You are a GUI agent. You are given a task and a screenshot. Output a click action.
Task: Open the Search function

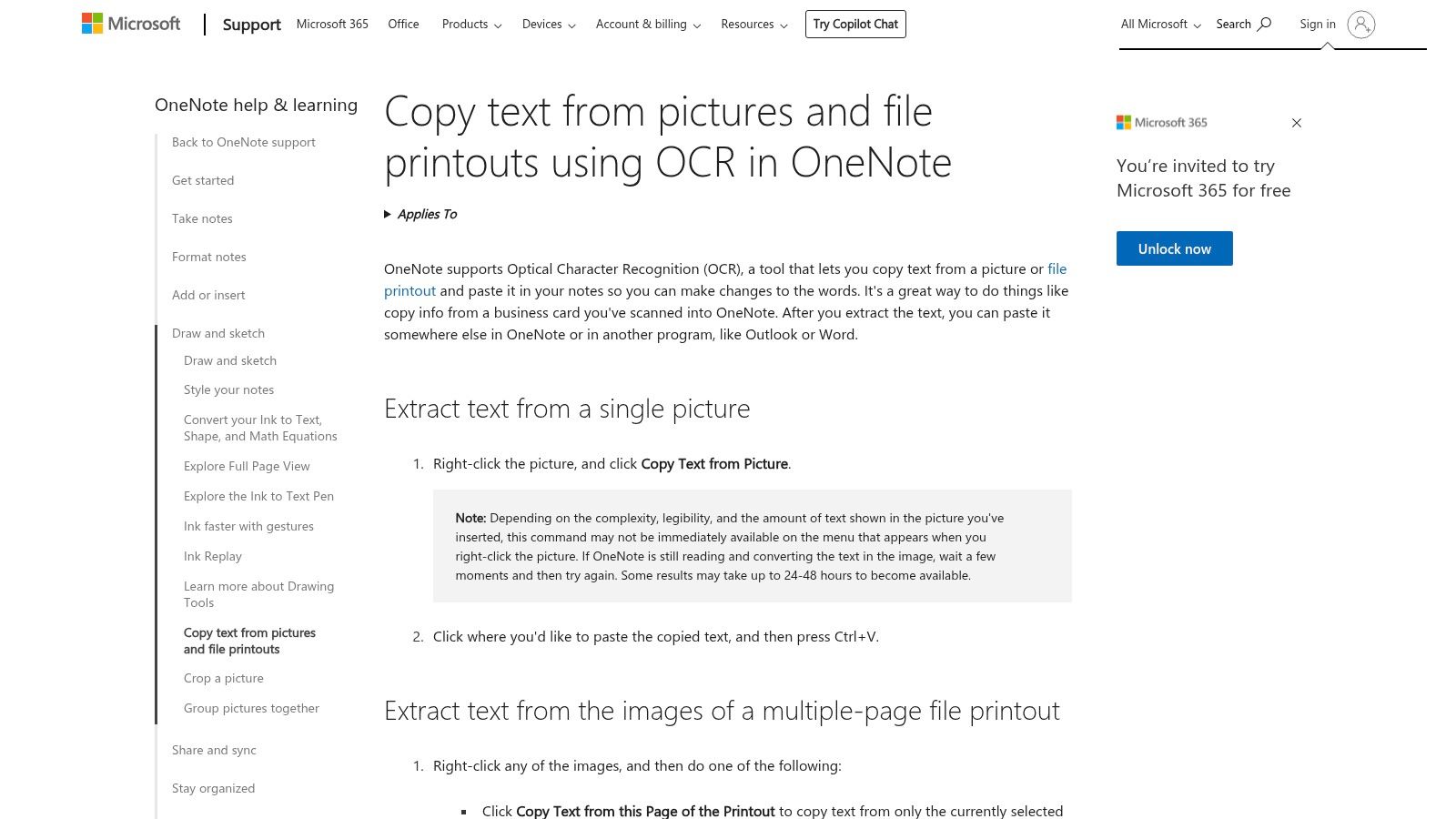tap(1243, 24)
